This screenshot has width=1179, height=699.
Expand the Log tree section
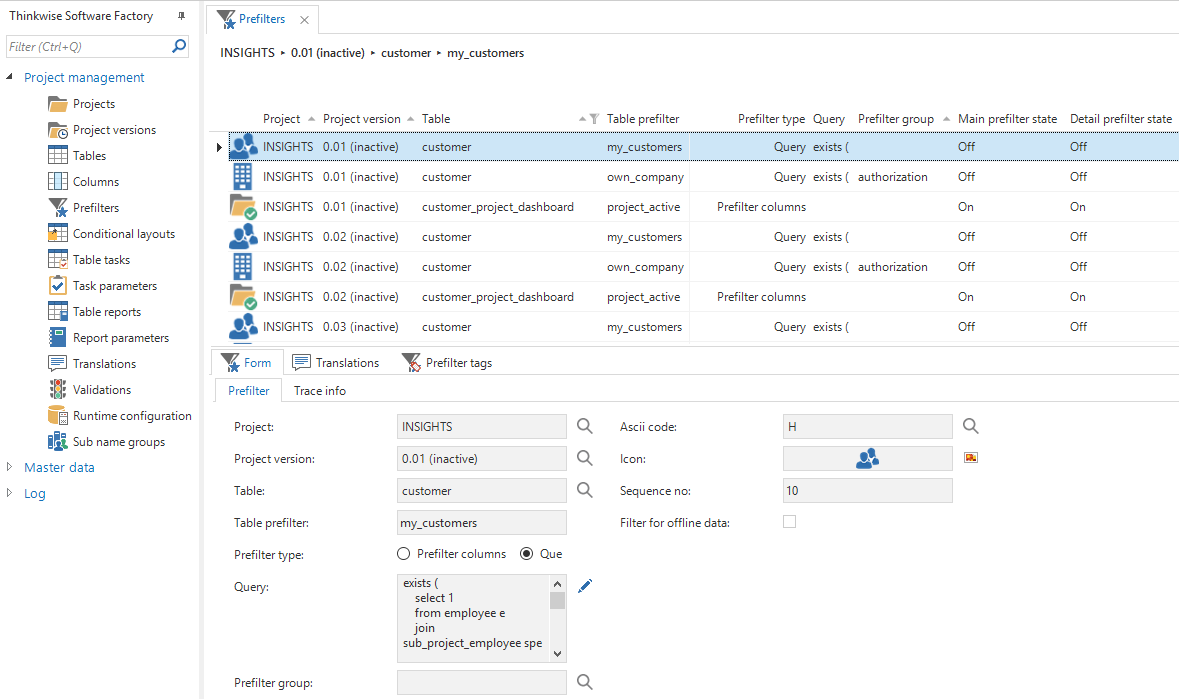(10, 493)
